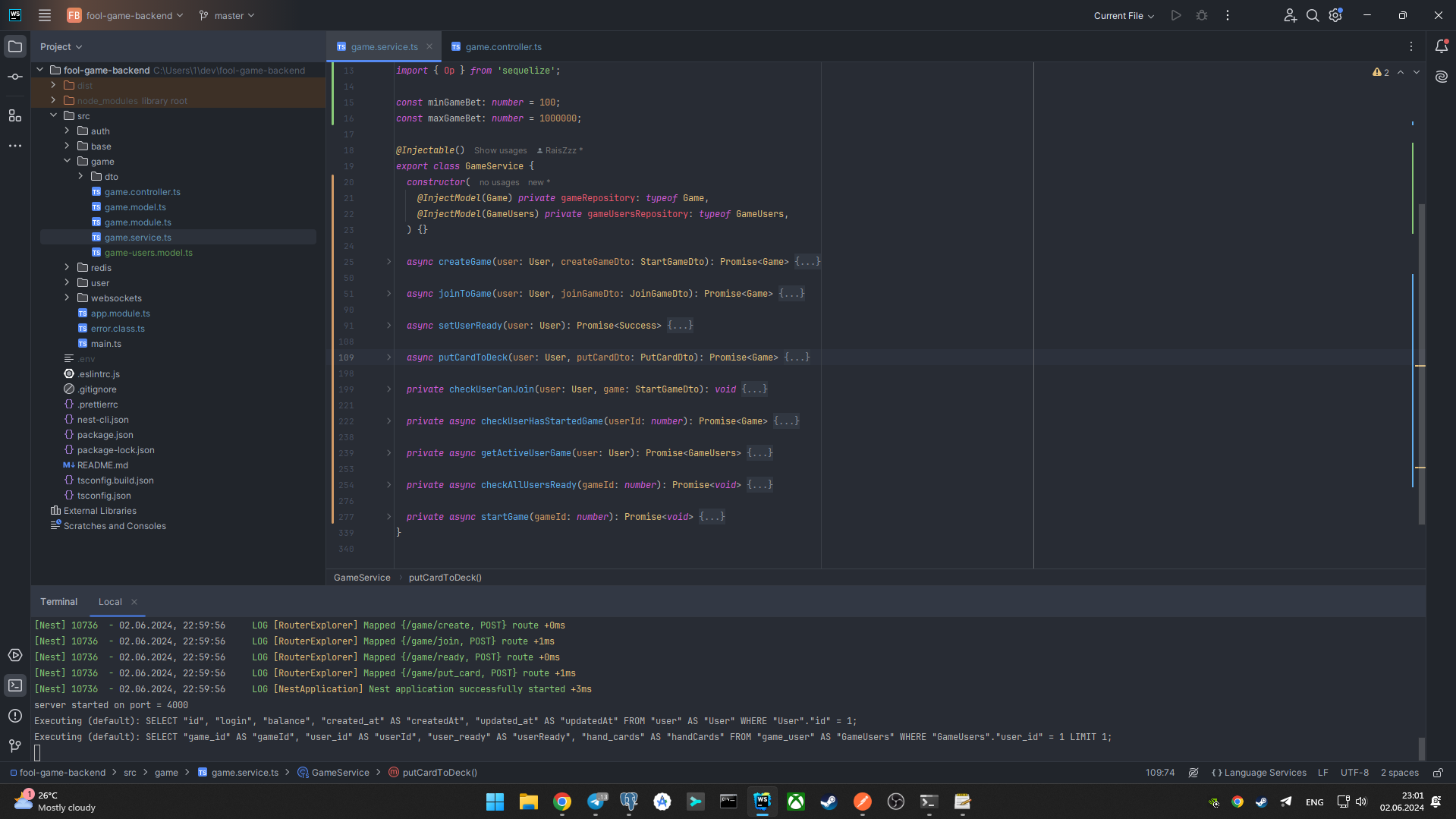Open the Notifications bell
Viewport: 1456px width, 819px height.
click(x=1442, y=46)
